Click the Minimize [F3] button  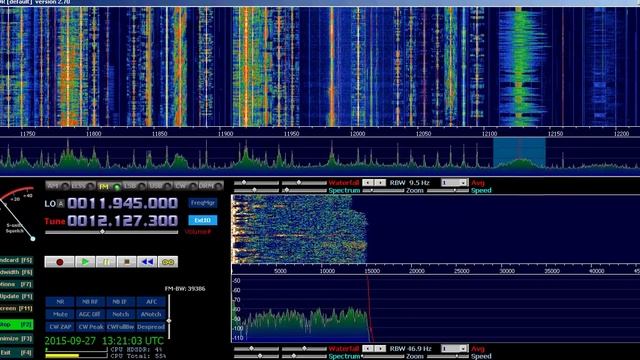(16, 339)
